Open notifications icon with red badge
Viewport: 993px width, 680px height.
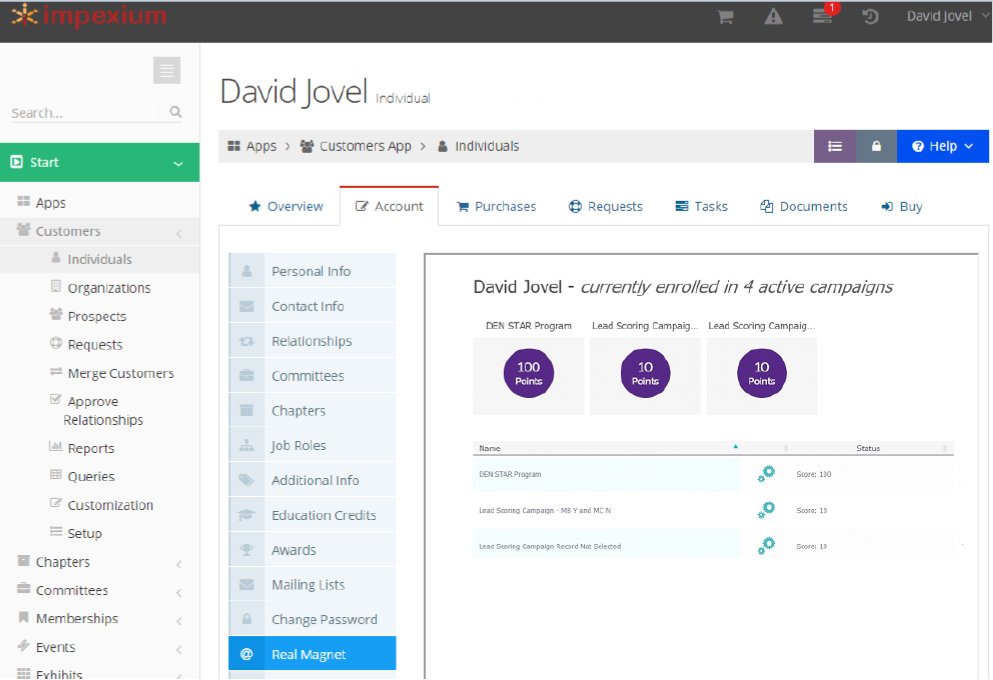point(823,16)
